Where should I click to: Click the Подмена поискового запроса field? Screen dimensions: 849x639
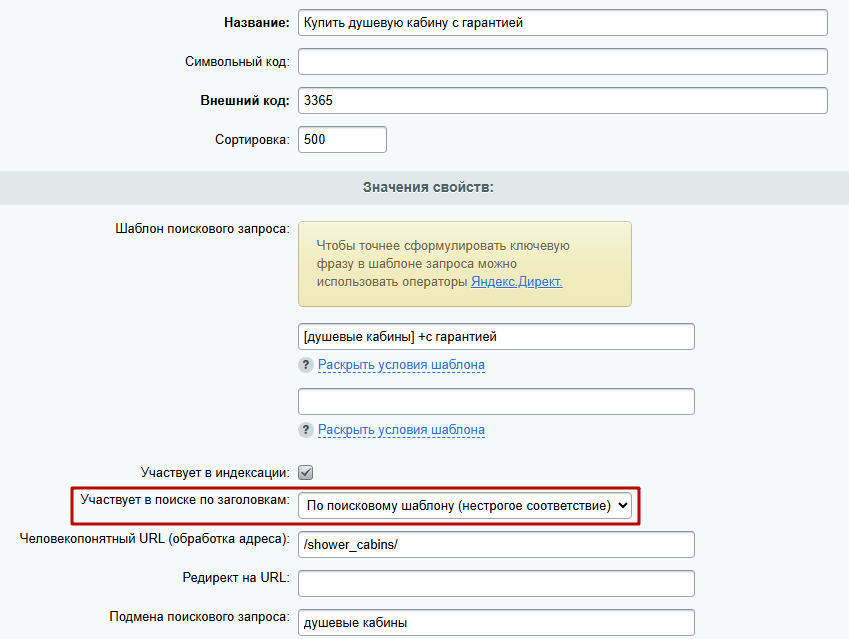[496, 623]
